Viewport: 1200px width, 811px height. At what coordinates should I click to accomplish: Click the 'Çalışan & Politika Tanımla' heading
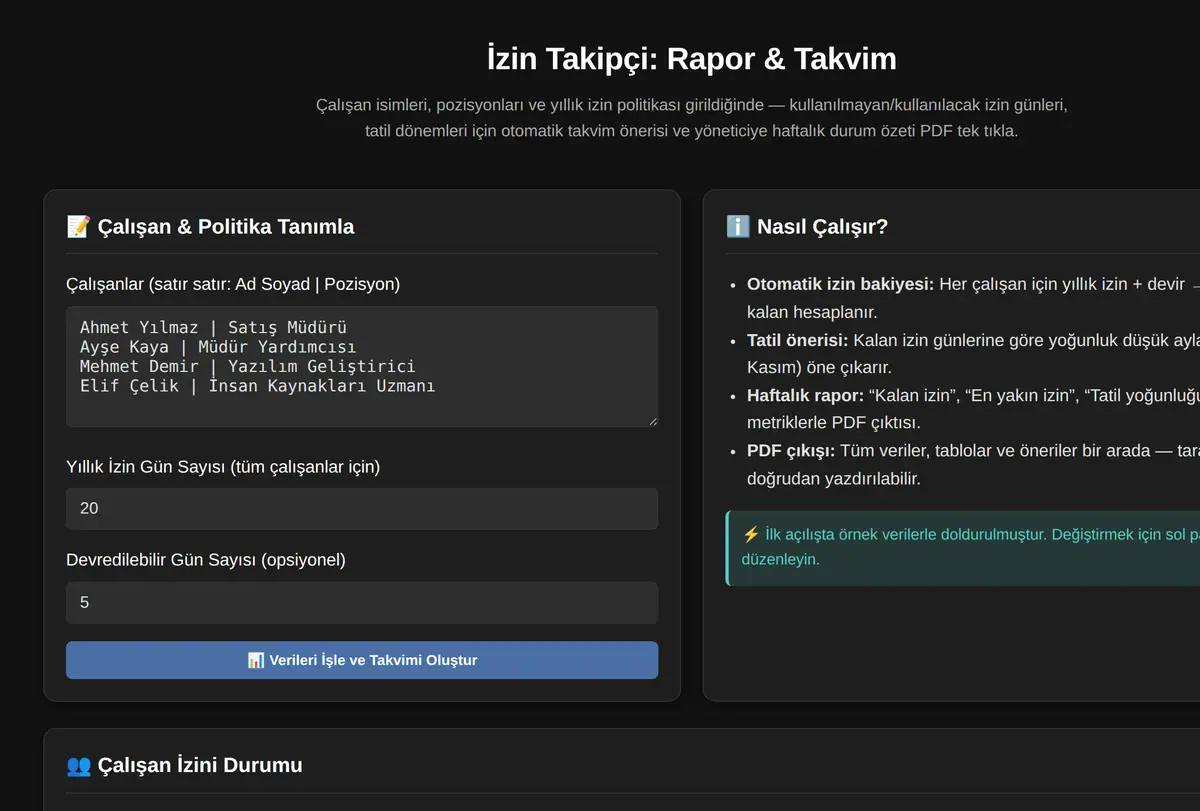point(226,227)
